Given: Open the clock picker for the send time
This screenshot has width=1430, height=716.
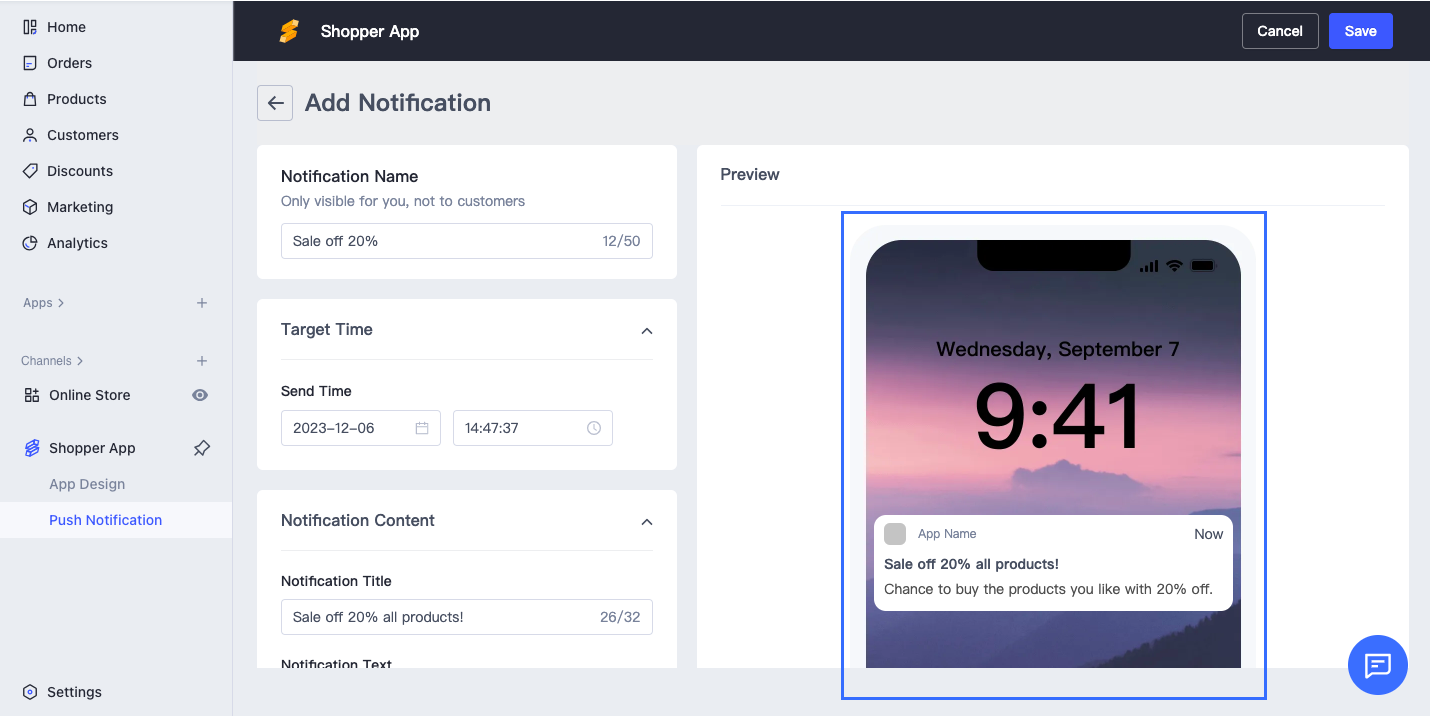Looking at the screenshot, I should point(594,427).
